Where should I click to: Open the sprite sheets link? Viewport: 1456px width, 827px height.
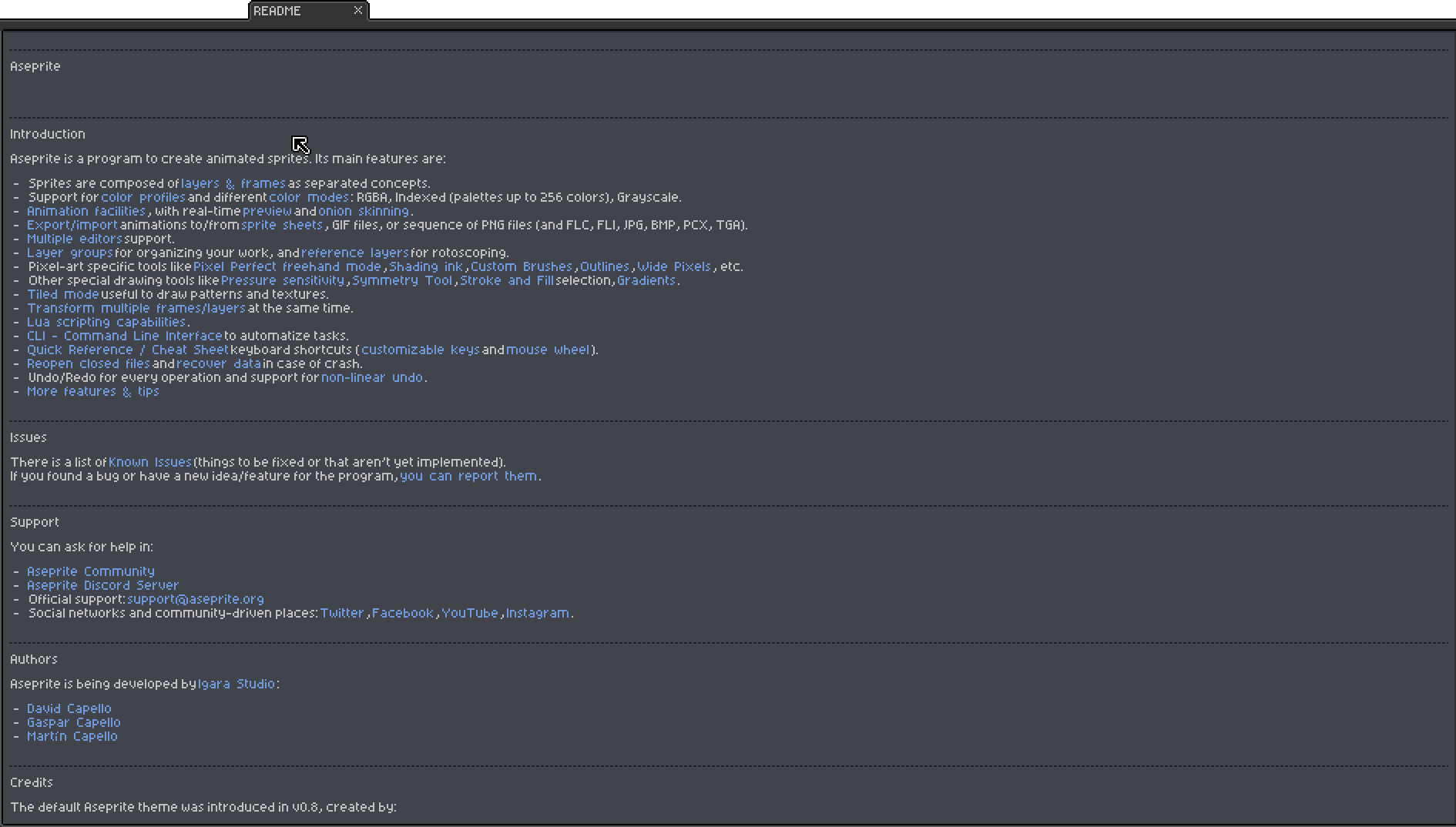(282, 225)
